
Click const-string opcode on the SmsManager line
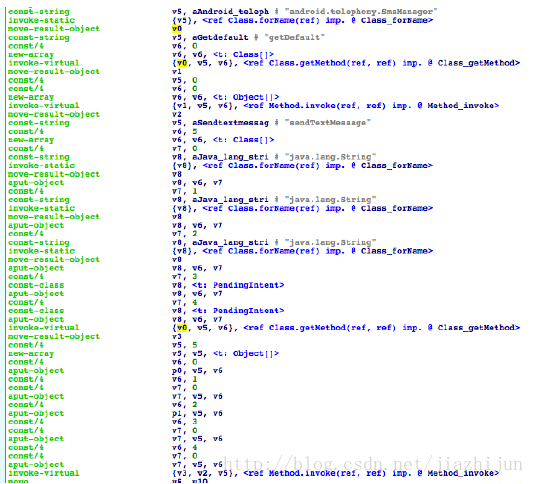(39, 12)
